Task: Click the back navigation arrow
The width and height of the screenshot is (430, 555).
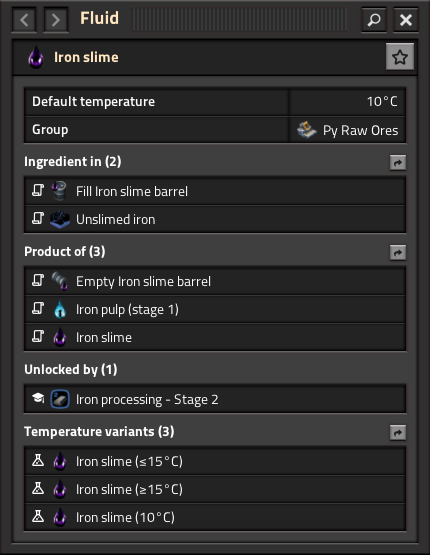Action: (x=24, y=20)
